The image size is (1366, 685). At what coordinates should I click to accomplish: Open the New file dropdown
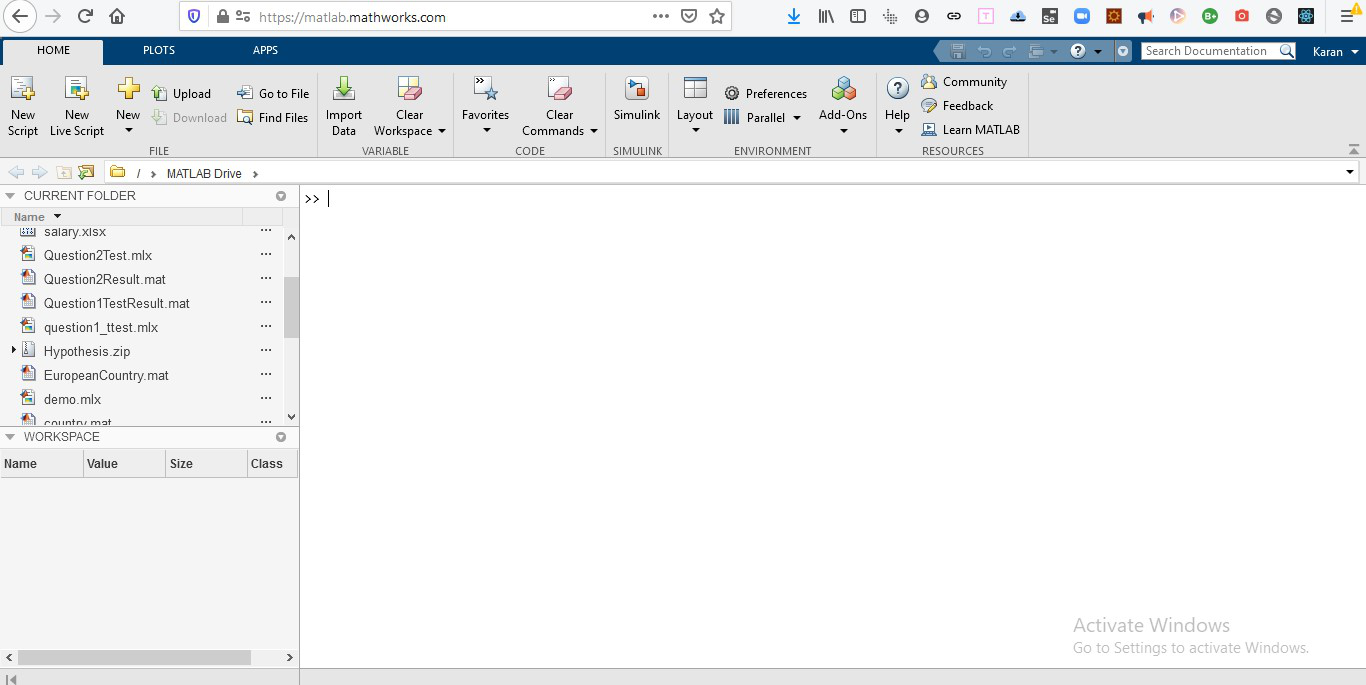point(128,106)
